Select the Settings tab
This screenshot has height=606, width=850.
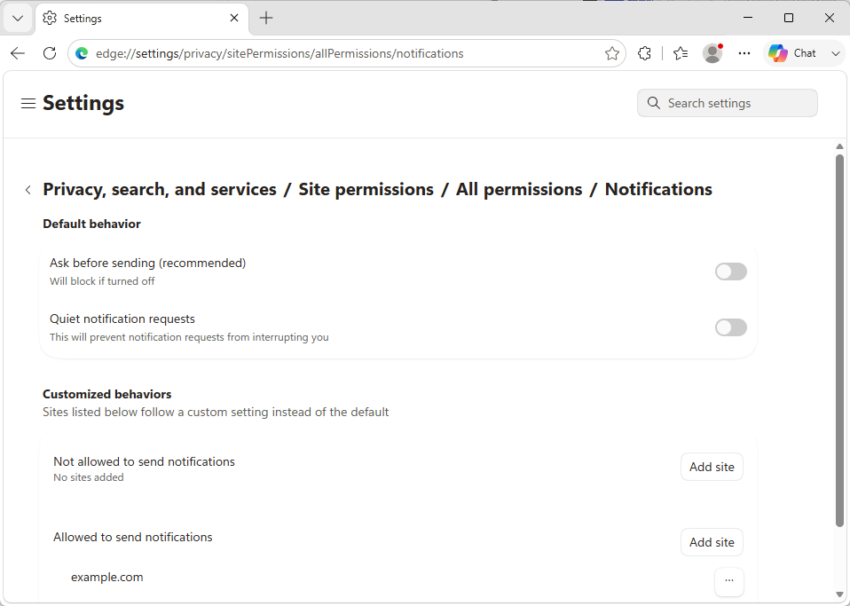[x=142, y=18]
